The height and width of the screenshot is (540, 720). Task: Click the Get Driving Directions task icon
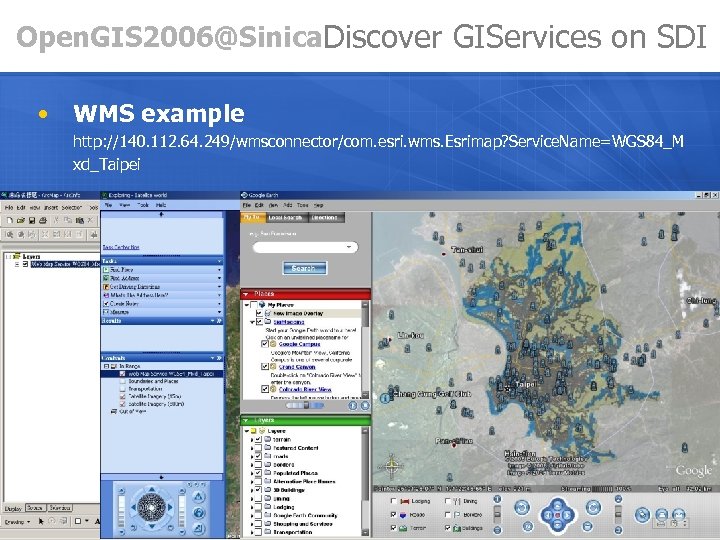click(106, 287)
